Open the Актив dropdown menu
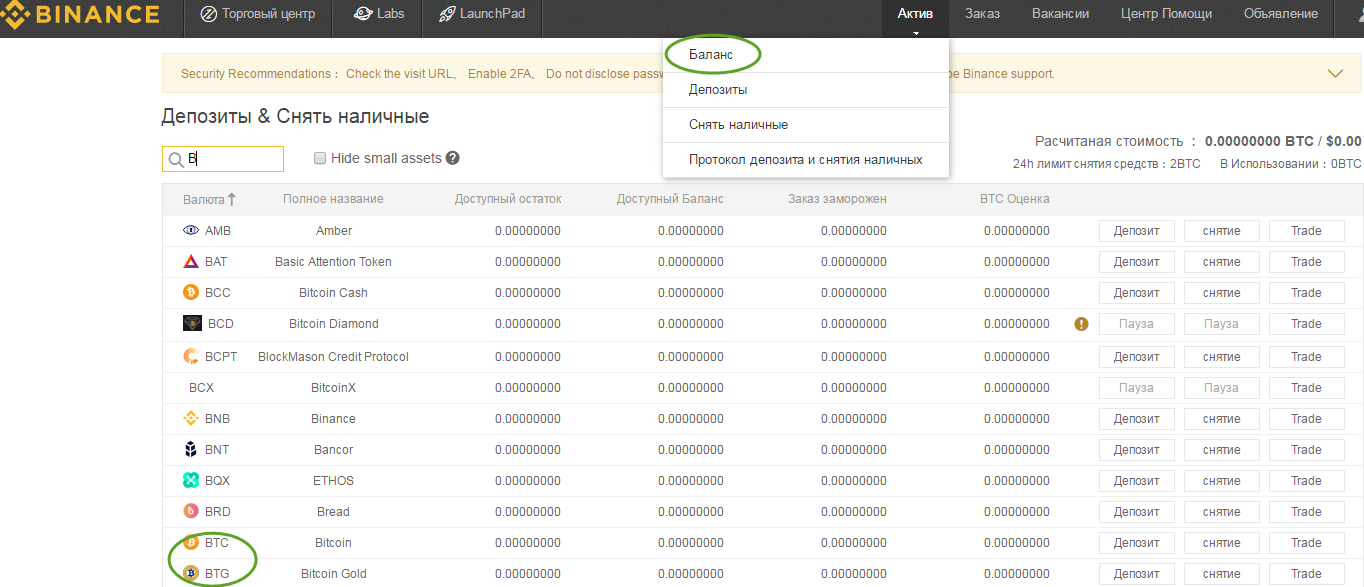 pyautogui.click(x=915, y=14)
